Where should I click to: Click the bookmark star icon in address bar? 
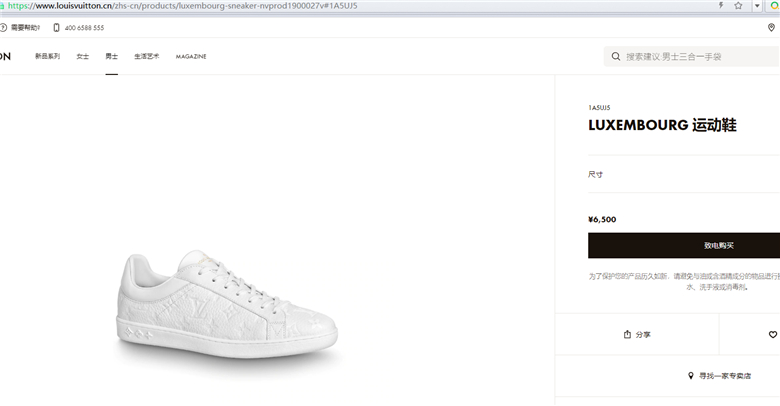738,5
